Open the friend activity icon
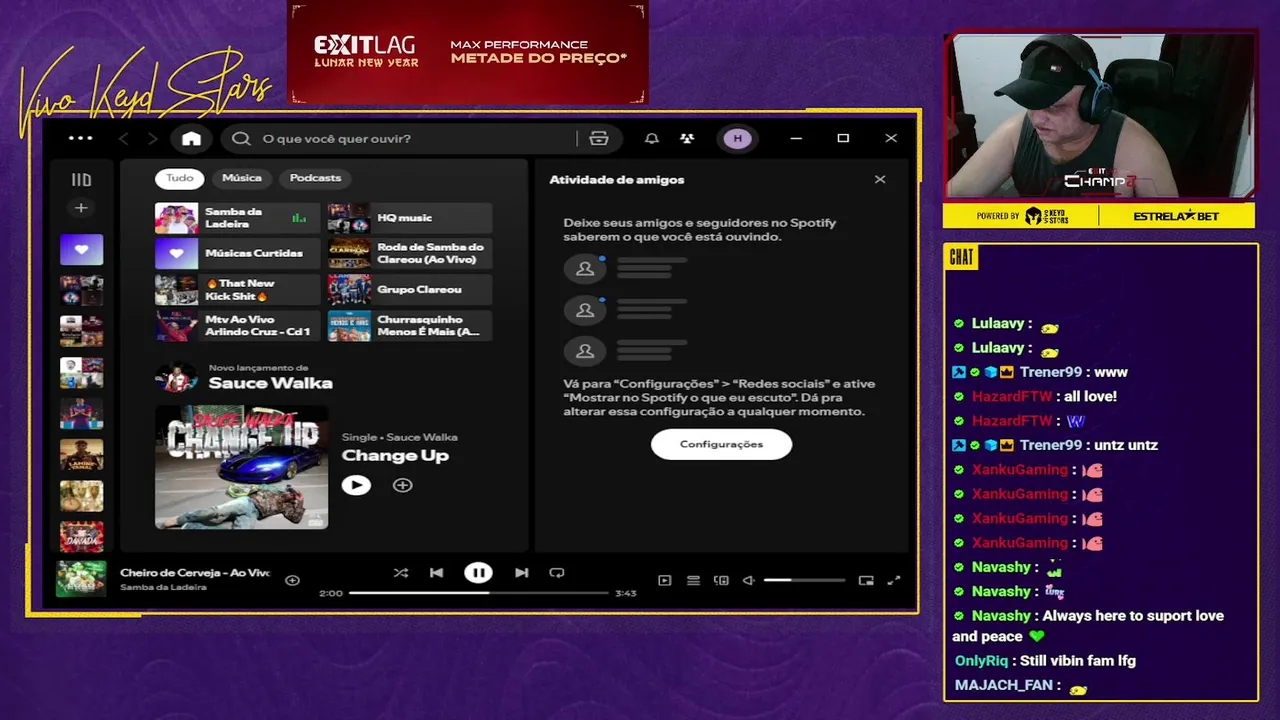The height and width of the screenshot is (720, 1280). 687,139
